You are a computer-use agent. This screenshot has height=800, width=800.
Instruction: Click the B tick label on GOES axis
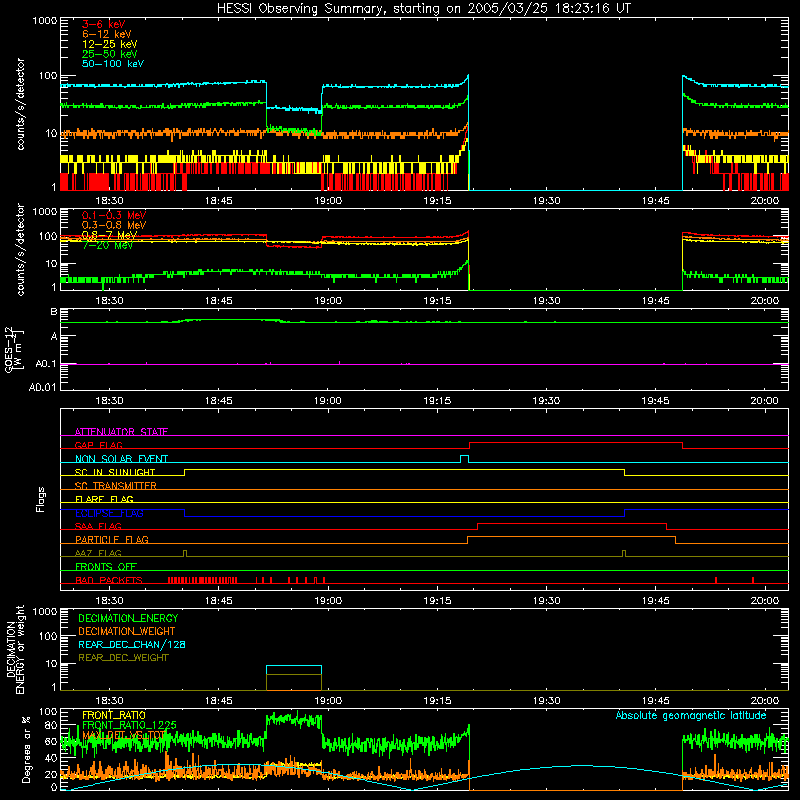54,312
